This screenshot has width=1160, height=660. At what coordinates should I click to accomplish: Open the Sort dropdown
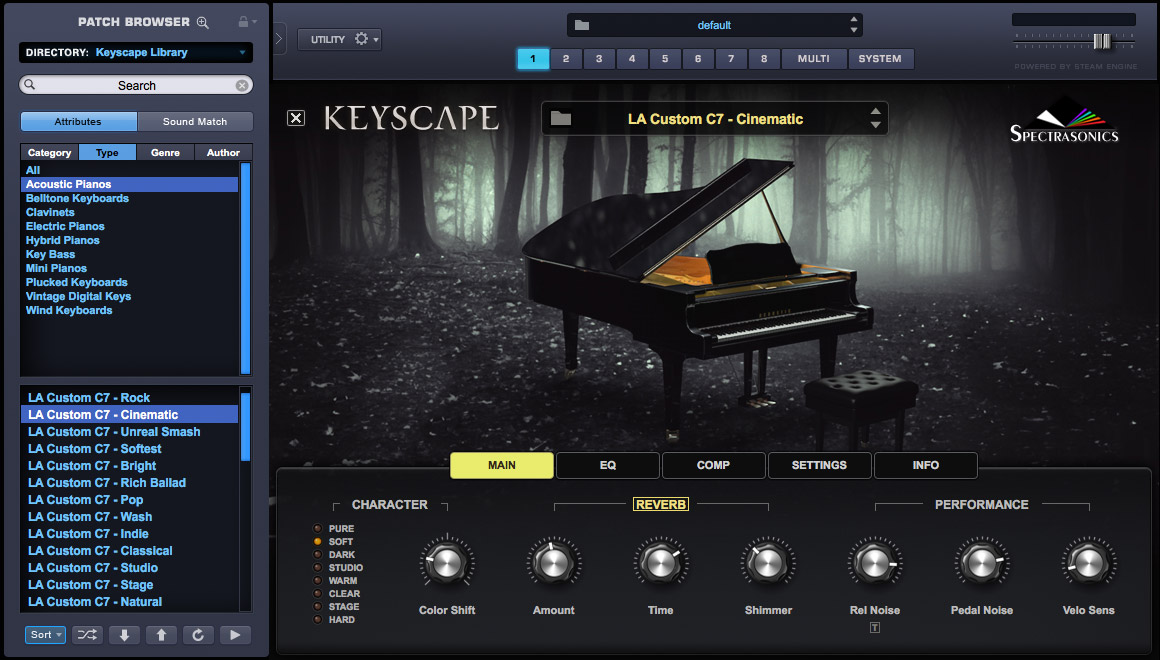click(x=45, y=634)
